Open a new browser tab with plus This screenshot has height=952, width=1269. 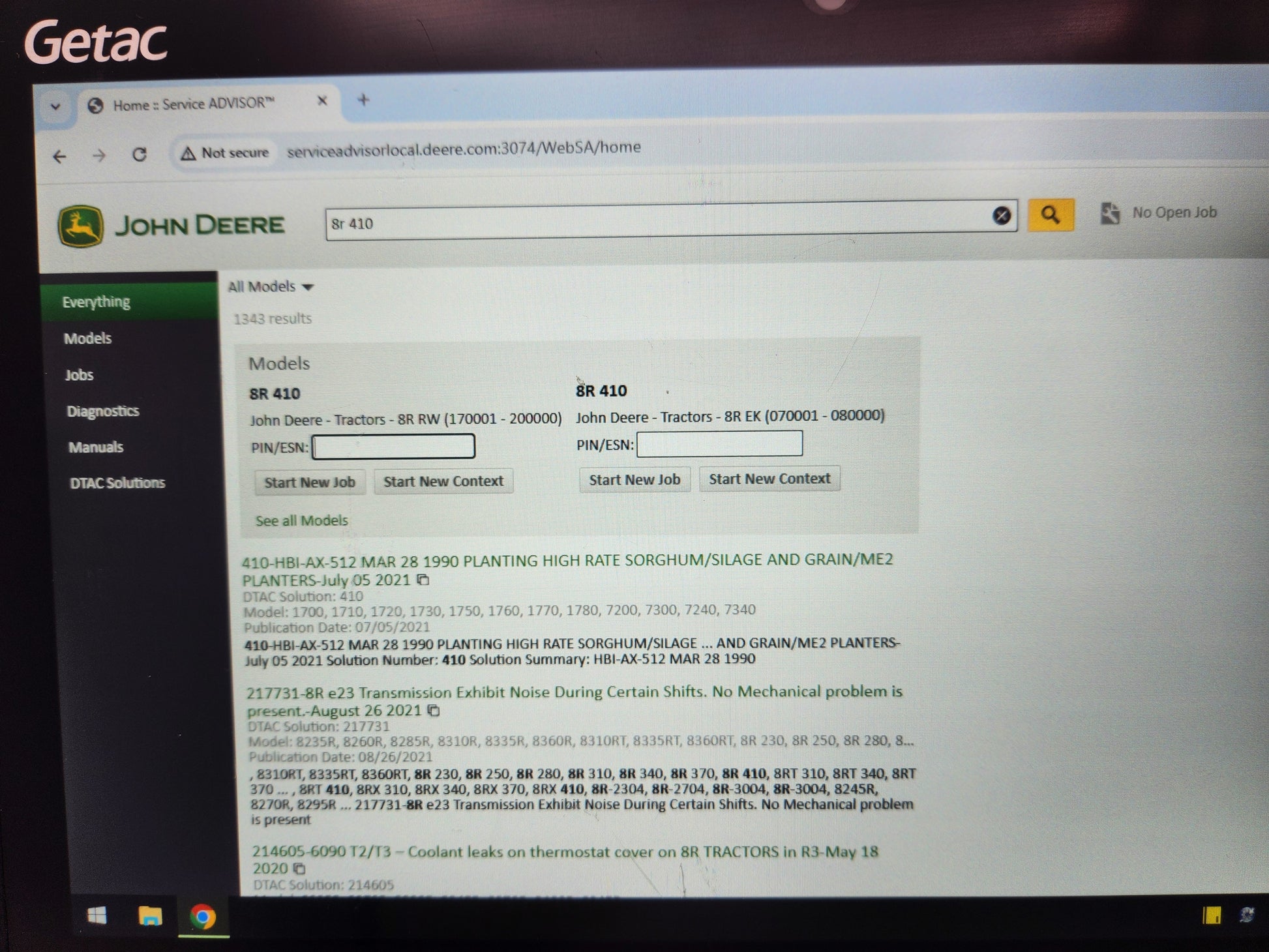tap(364, 100)
